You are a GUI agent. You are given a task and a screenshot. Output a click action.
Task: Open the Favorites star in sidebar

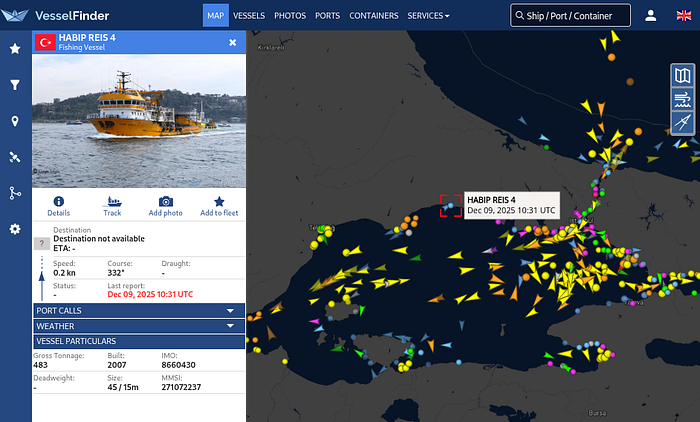15,48
